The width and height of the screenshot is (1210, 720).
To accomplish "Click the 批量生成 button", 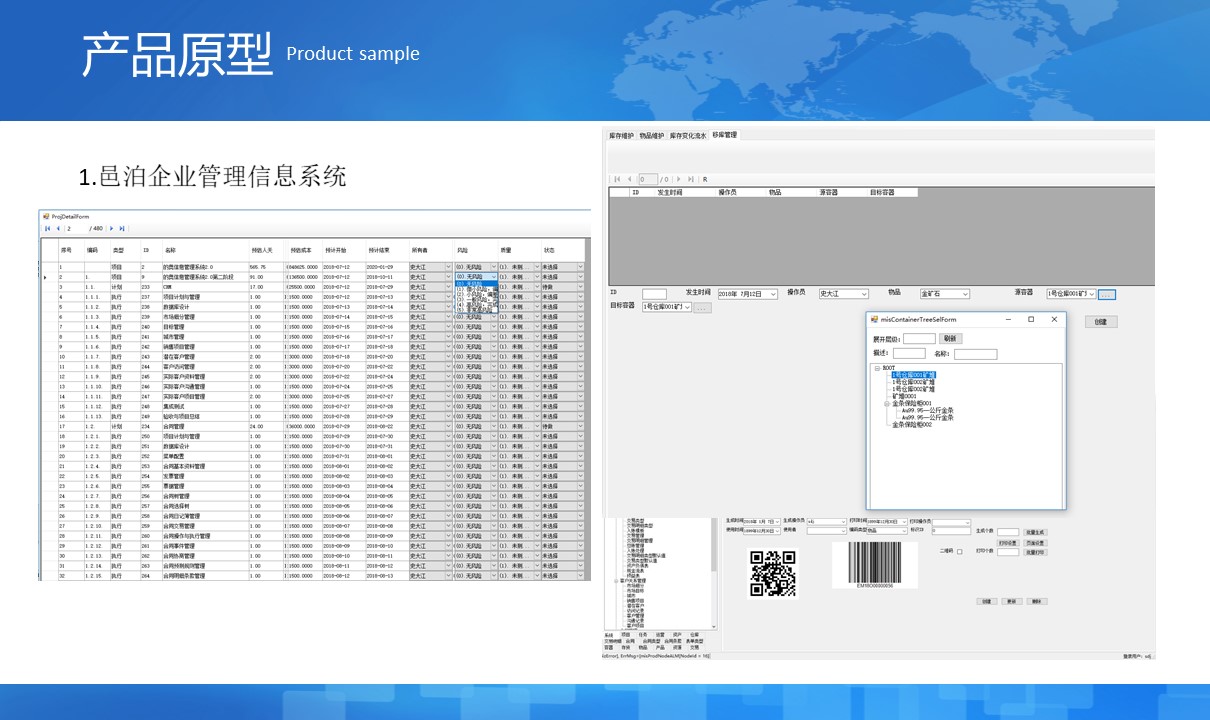I will point(1035,532).
